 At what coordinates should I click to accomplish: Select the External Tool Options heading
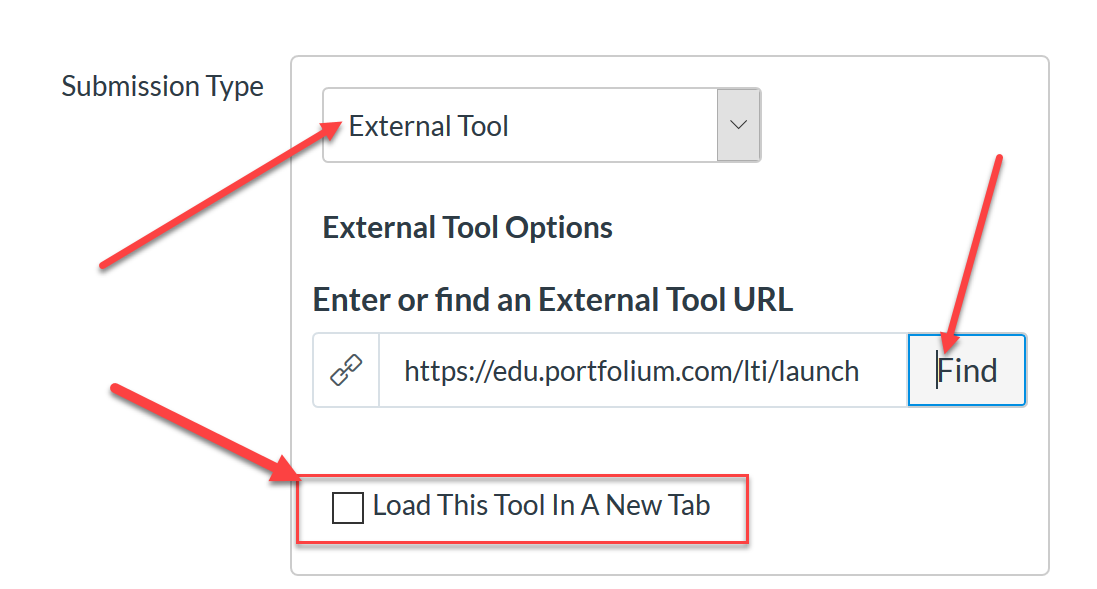467,228
